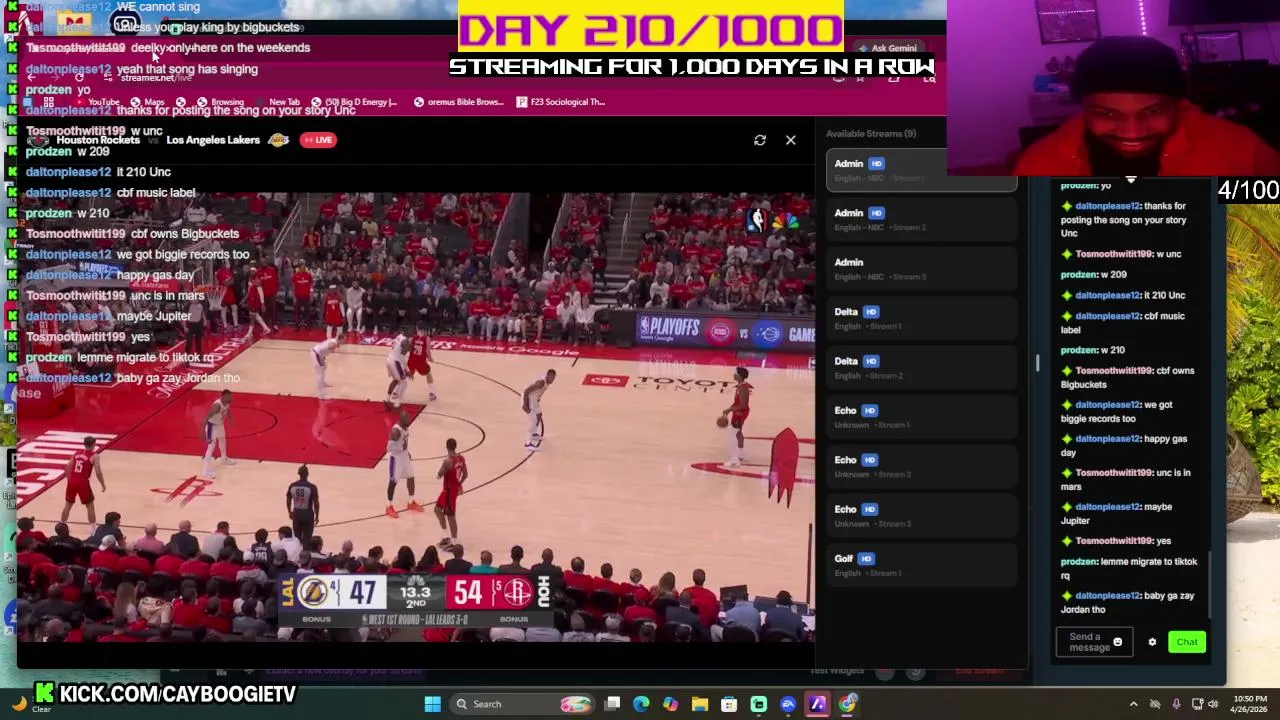Select Echo Unknown Stream 3

coord(922,515)
